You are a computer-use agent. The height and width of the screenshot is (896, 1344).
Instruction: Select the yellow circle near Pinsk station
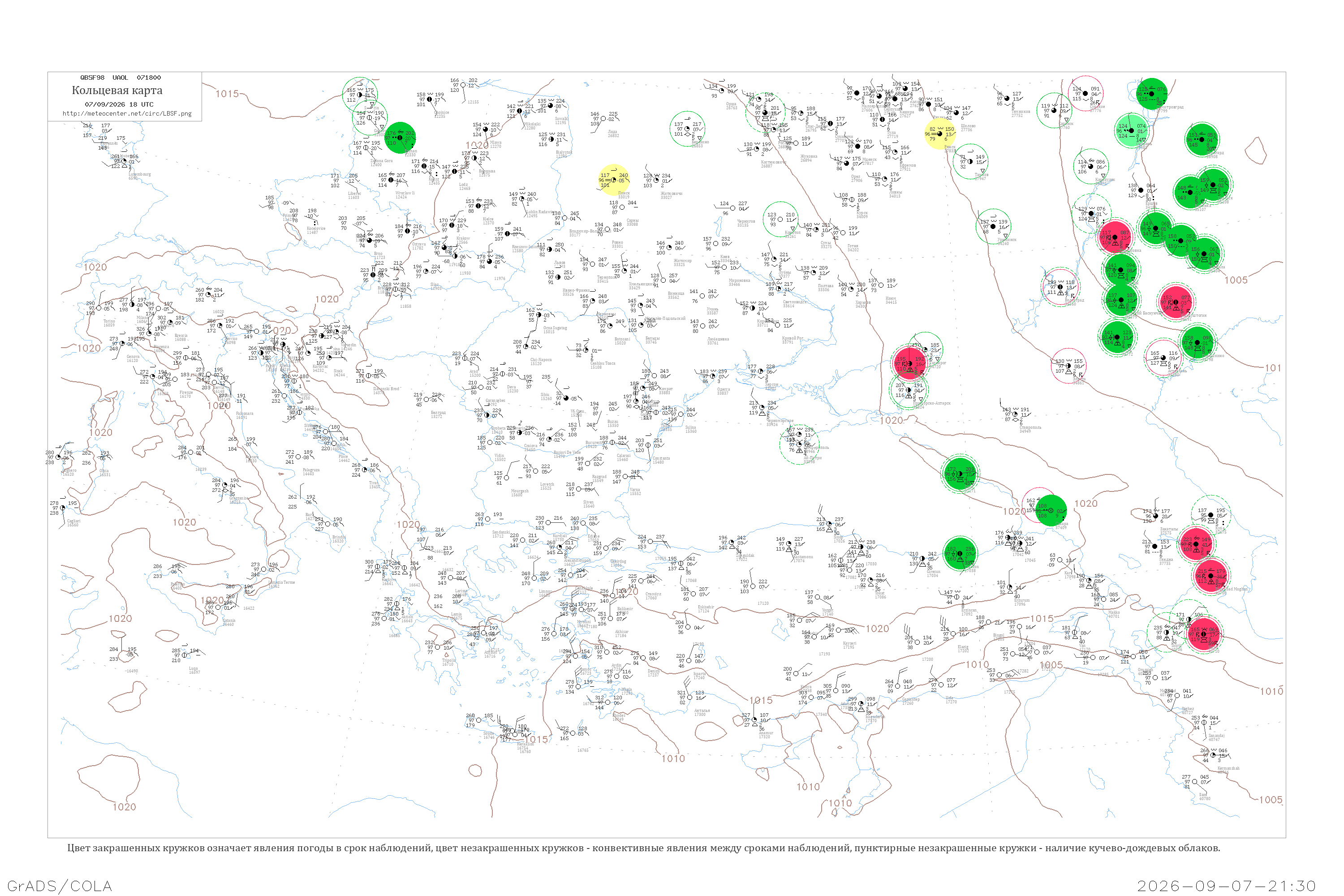[x=614, y=180]
